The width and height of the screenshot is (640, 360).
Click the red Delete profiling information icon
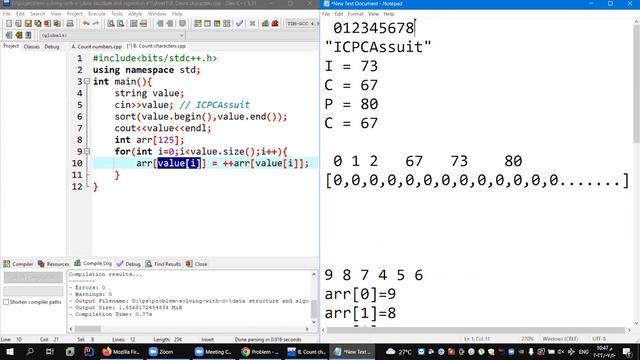275,24
